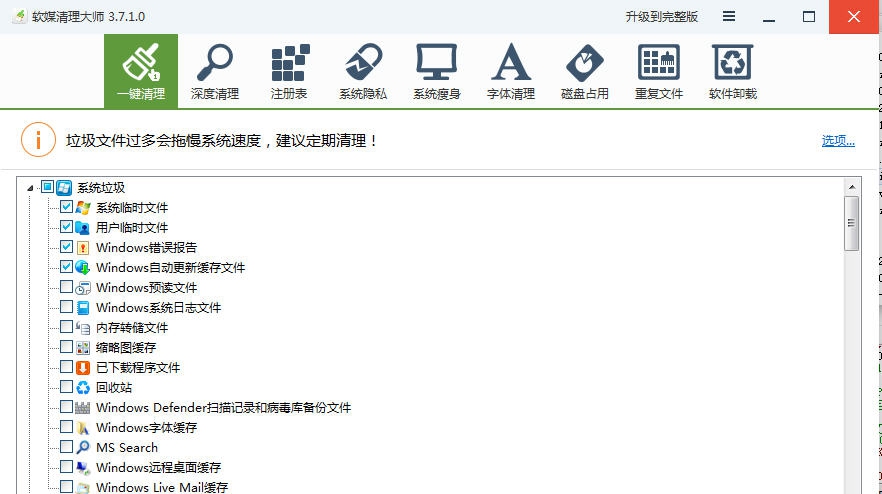This screenshot has height=494, width=882.
Task: Click the Windows远程桌面缓存 icon
Action: coord(83,468)
